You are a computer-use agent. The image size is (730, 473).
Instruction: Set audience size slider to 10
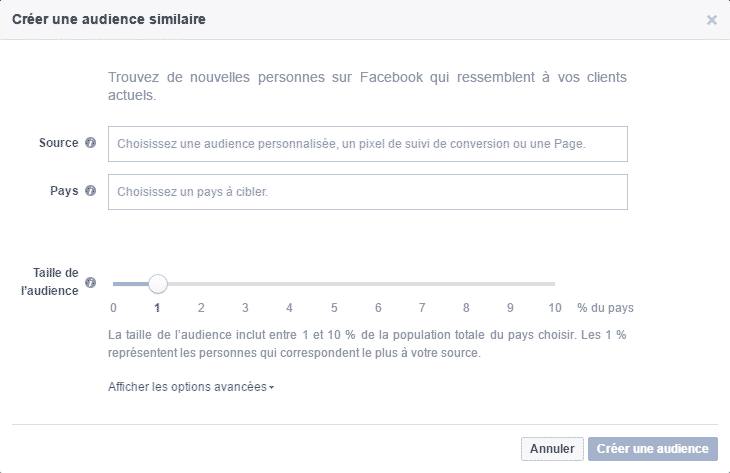[x=554, y=284]
